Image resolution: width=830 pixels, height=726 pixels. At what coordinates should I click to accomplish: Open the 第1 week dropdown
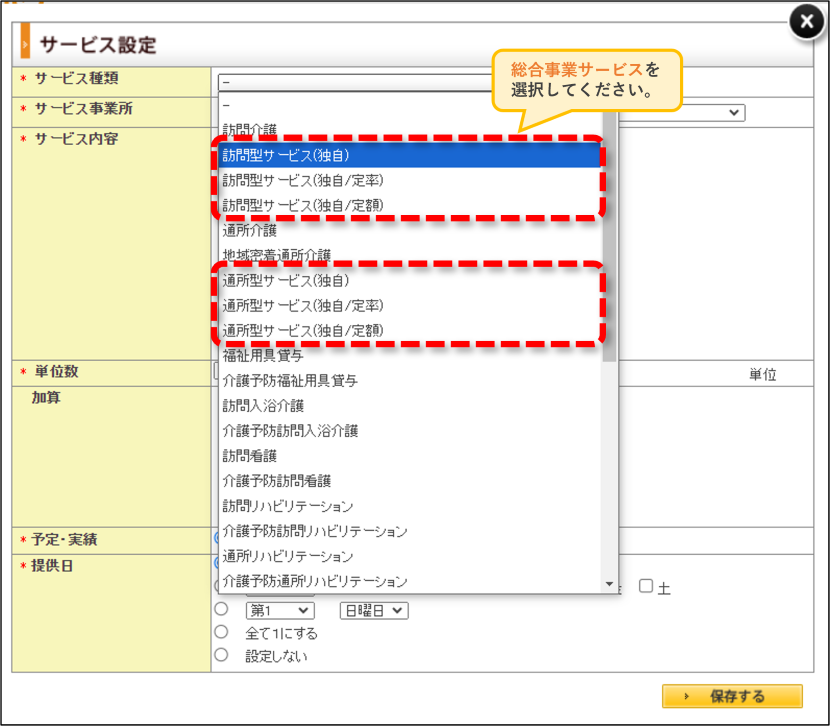[280, 611]
